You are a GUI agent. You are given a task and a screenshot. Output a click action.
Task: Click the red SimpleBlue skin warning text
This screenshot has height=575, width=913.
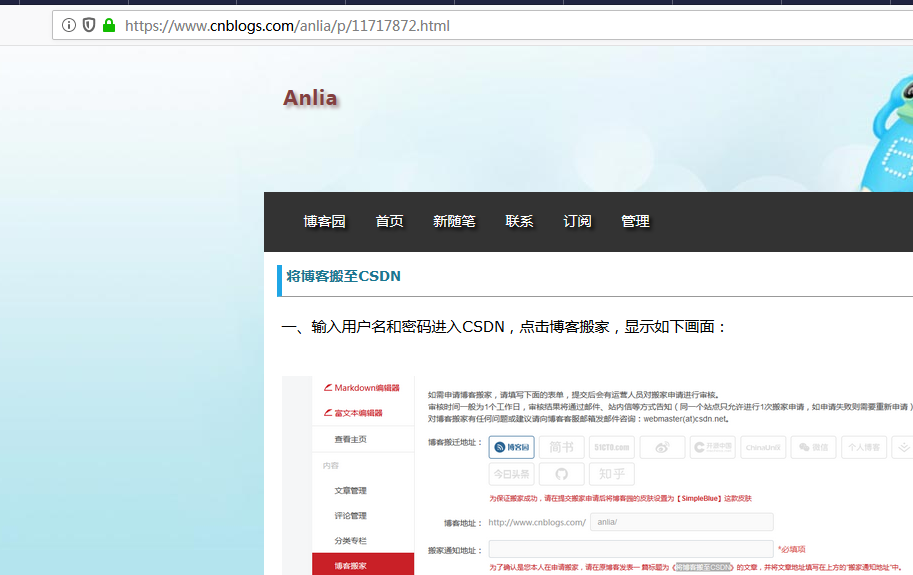(x=620, y=498)
